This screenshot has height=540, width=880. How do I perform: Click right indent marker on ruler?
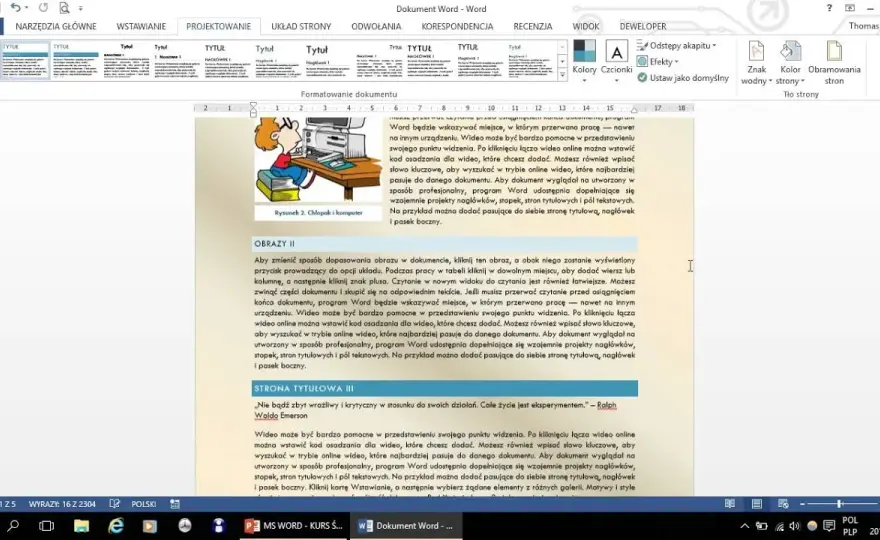tap(634, 110)
